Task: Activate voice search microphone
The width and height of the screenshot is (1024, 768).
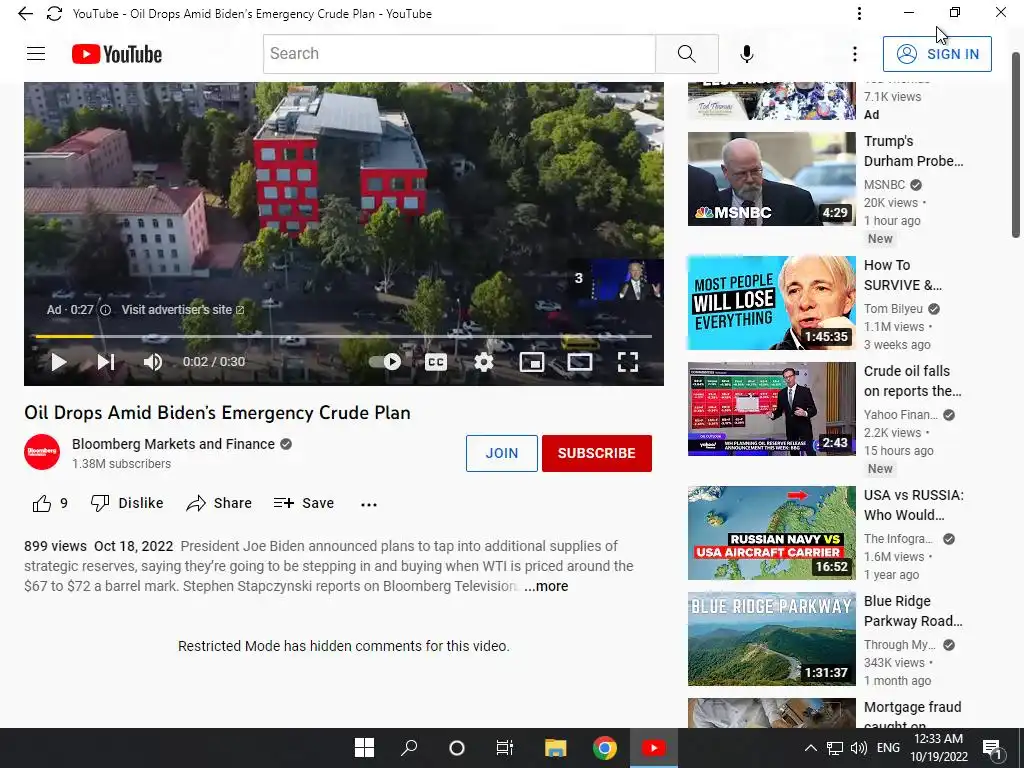Action: click(746, 54)
